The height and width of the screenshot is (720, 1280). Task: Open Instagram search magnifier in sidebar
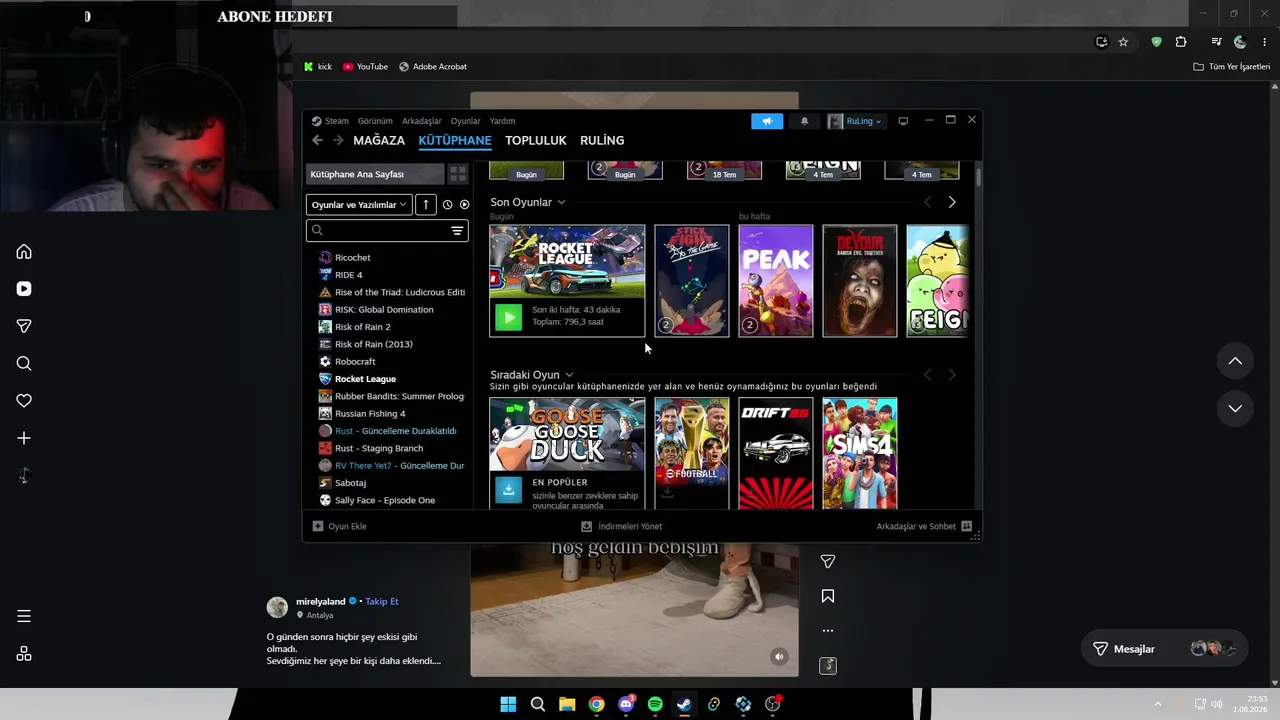click(24, 364)
